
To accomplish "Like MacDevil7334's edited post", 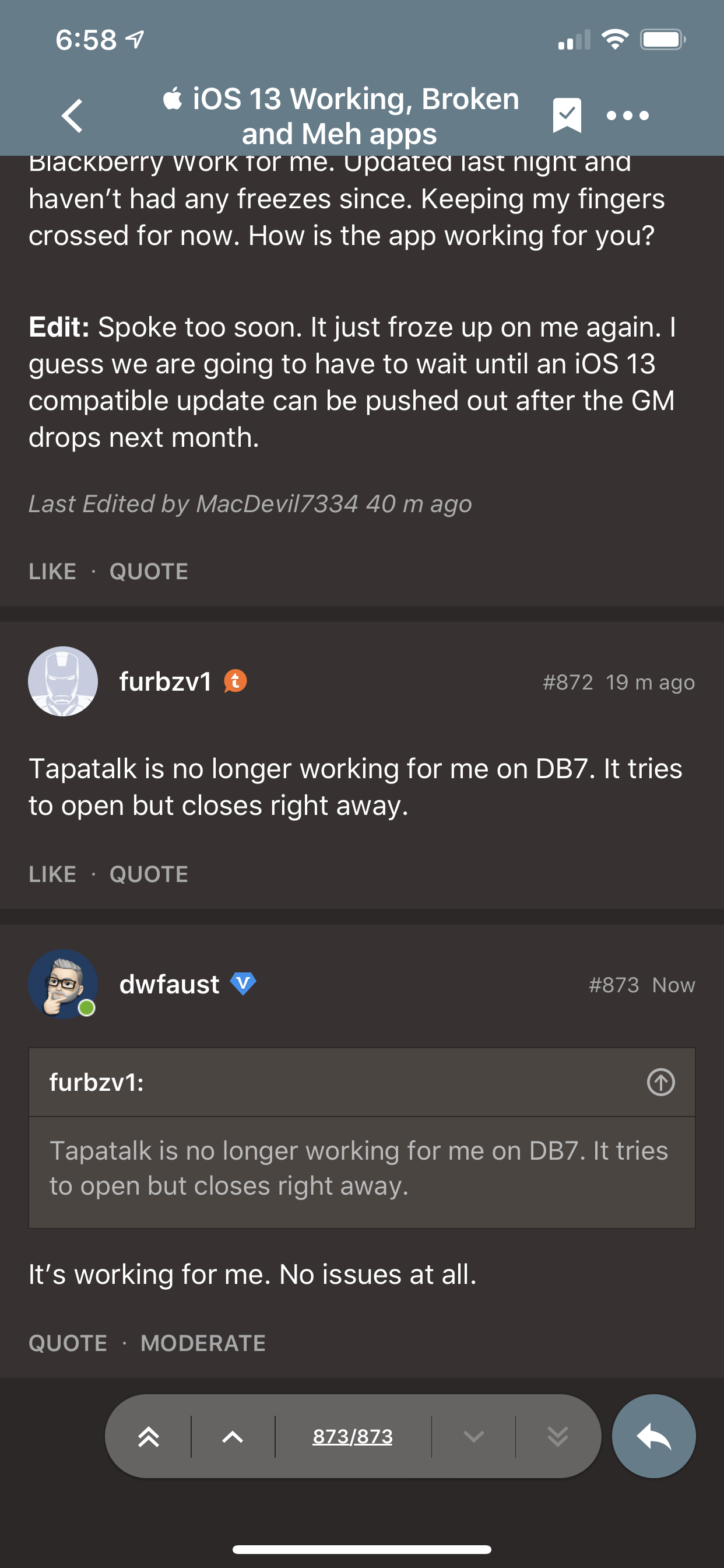I will [x=52, y=571].
